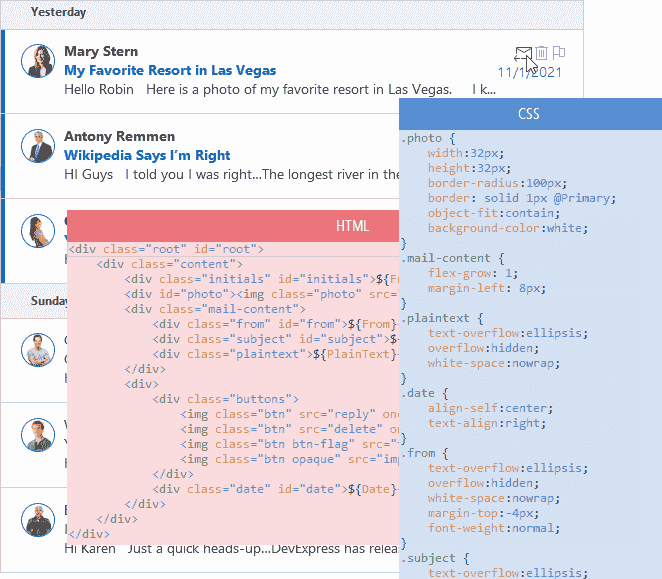This screenshot has width=662, height=579.
Task: Click the 11/1/2021 date on Mary Stern's email
Action: coord(530,73)
